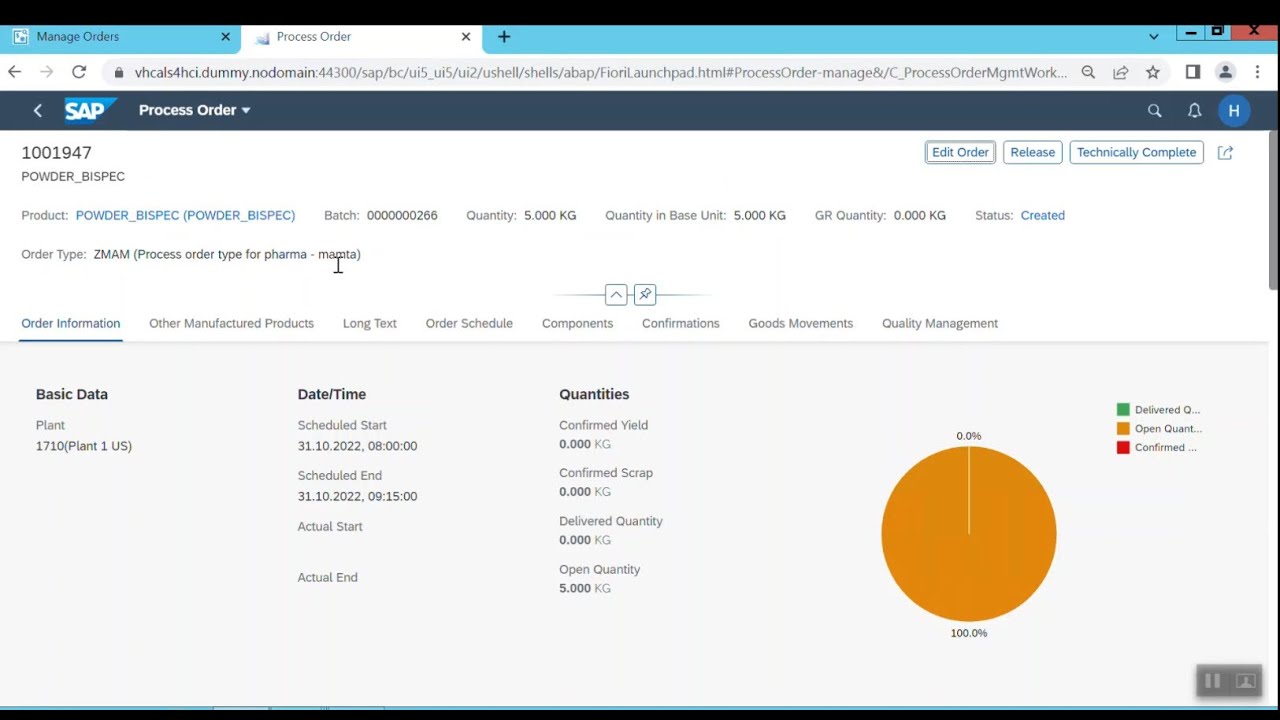Click the orange pie chart segment
This screenshot has width=1280, height=720.
click(x=969, y=534)
